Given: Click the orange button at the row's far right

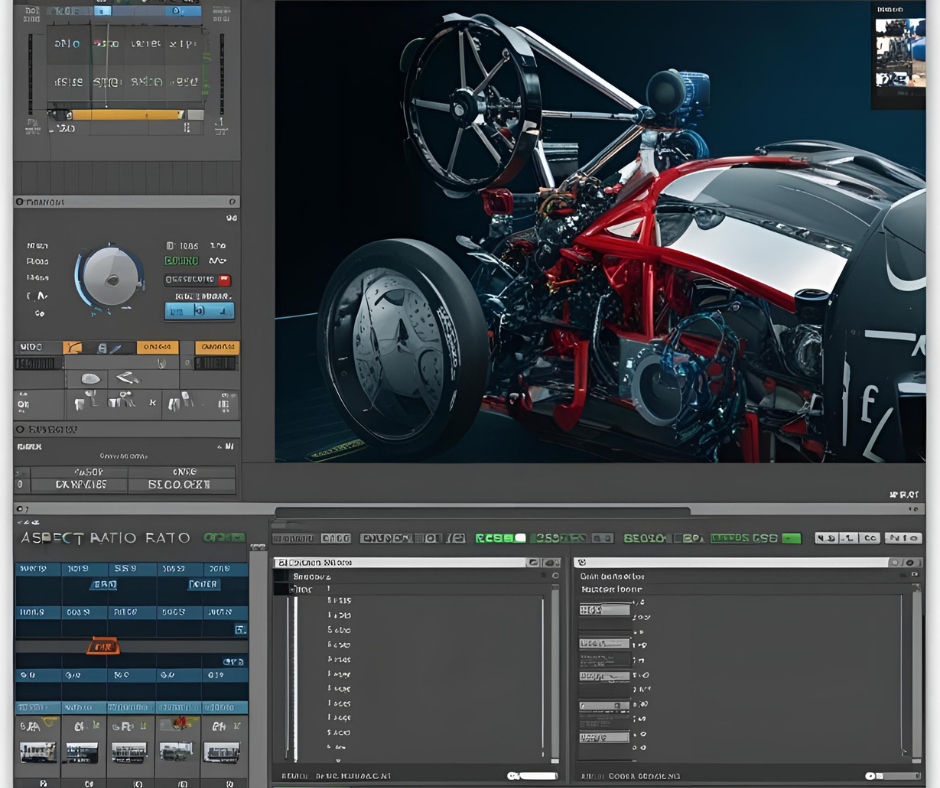Looking at the screenshot, I should [218, 347].
